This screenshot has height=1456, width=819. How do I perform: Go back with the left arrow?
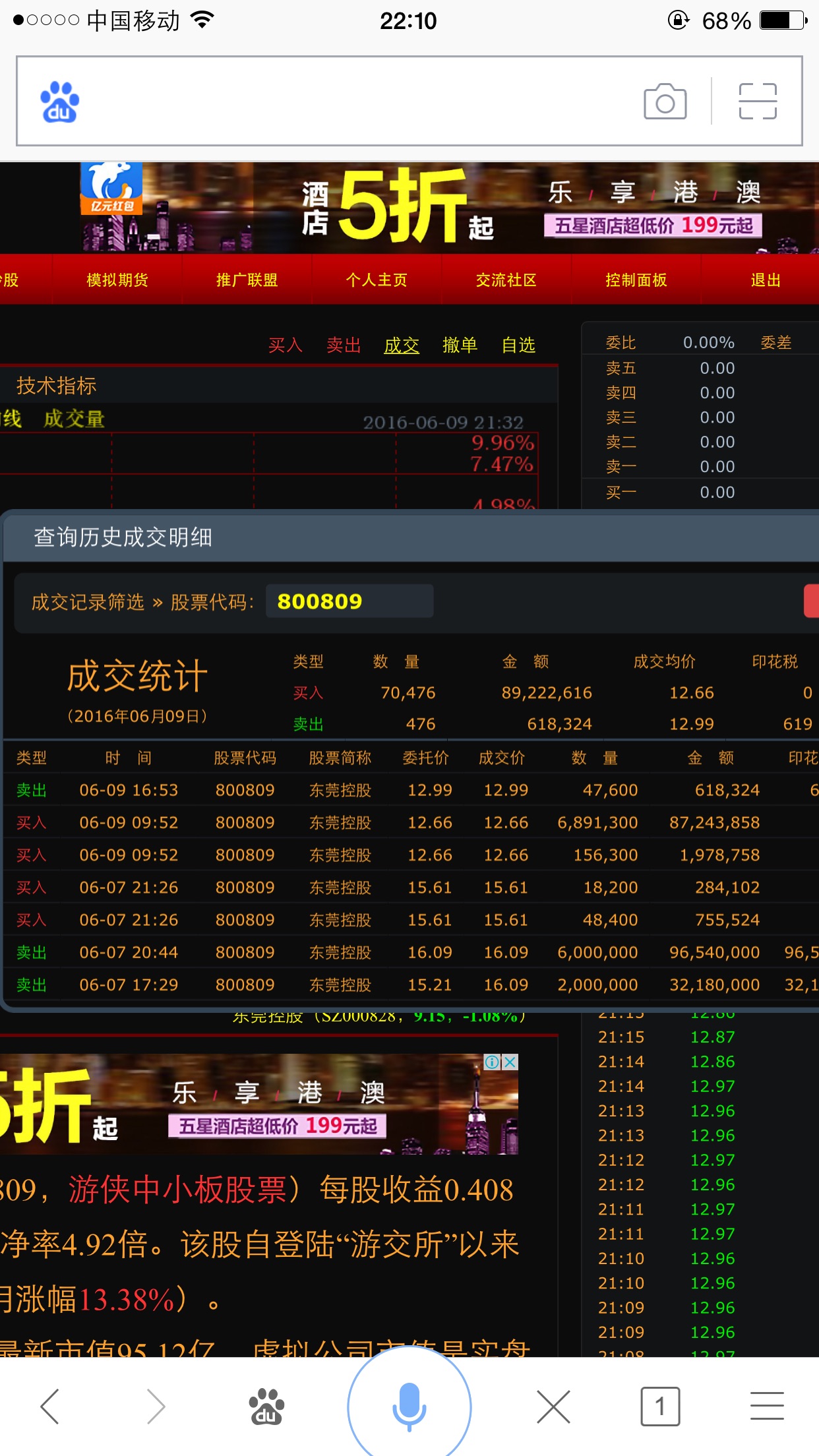tap(50, 1407)
